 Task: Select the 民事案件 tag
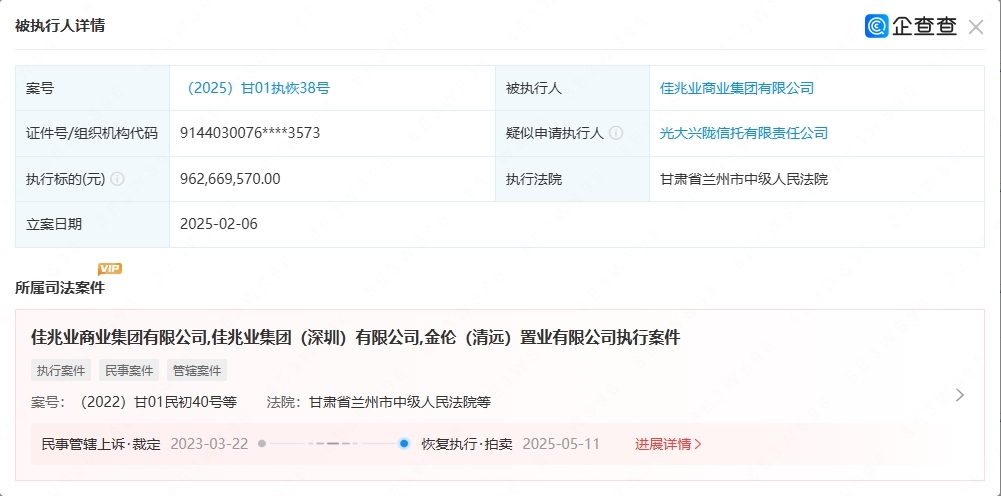coord(129,370)
